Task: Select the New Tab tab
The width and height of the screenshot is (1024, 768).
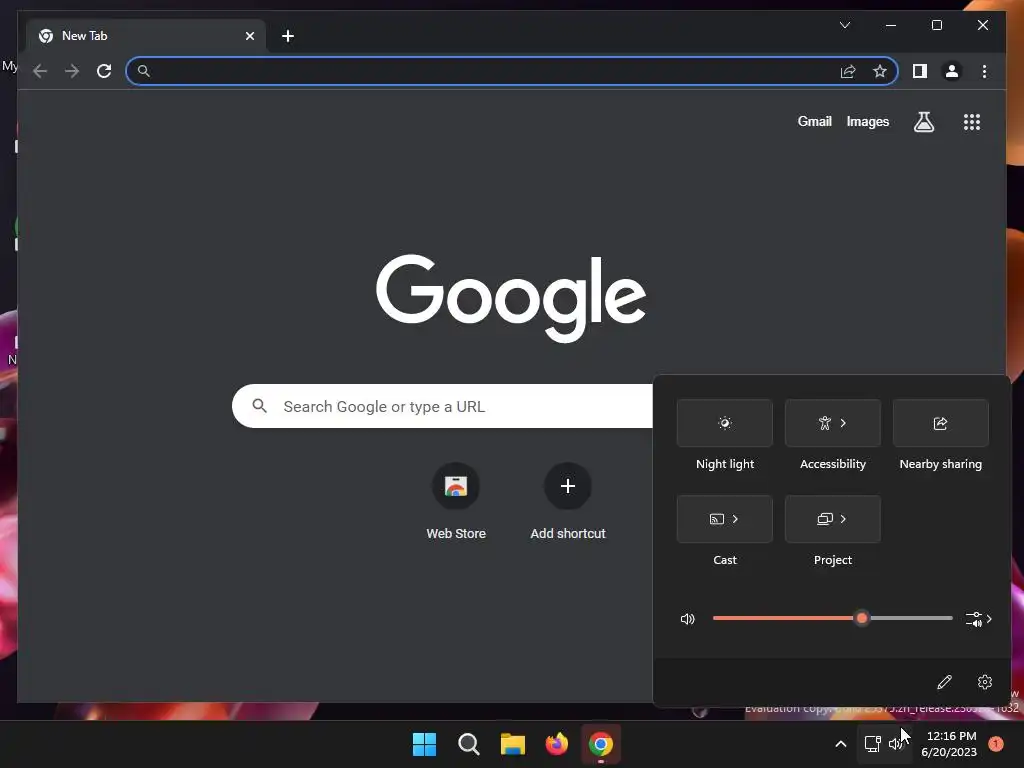Action: click(x=145, y=36)
